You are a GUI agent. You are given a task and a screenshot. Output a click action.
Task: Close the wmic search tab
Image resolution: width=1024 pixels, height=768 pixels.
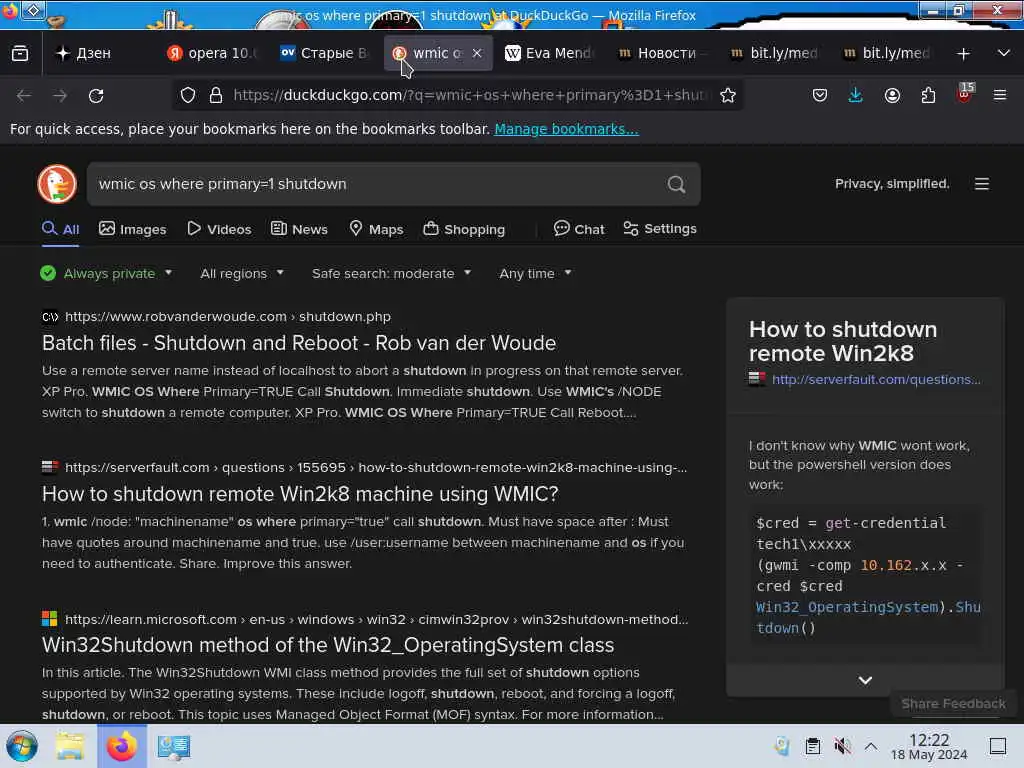click(477, 54)
